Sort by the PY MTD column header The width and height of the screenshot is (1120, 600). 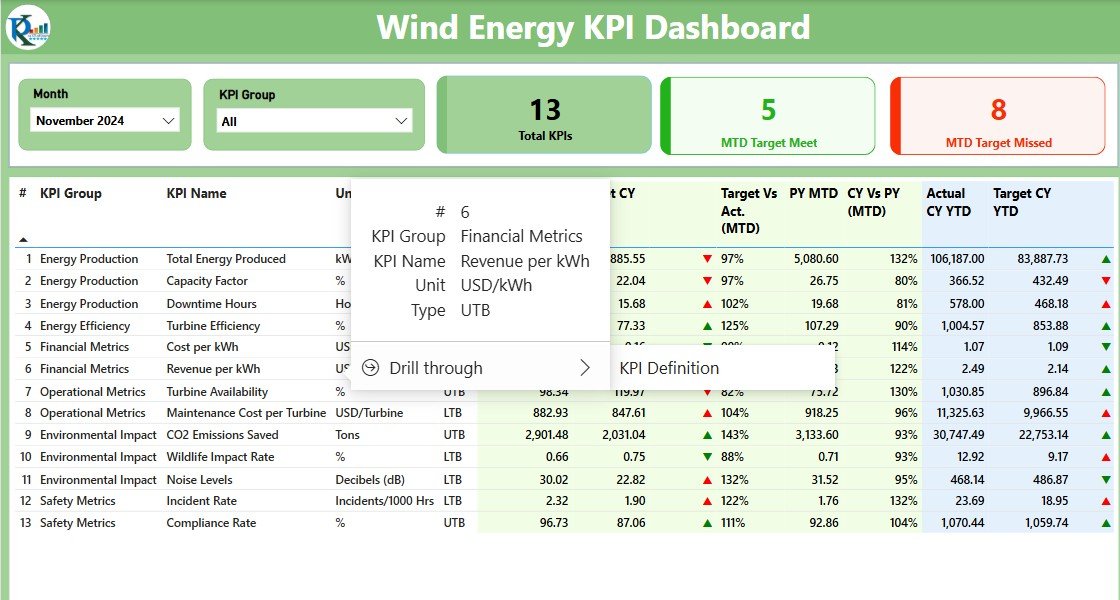click(814, 194)
